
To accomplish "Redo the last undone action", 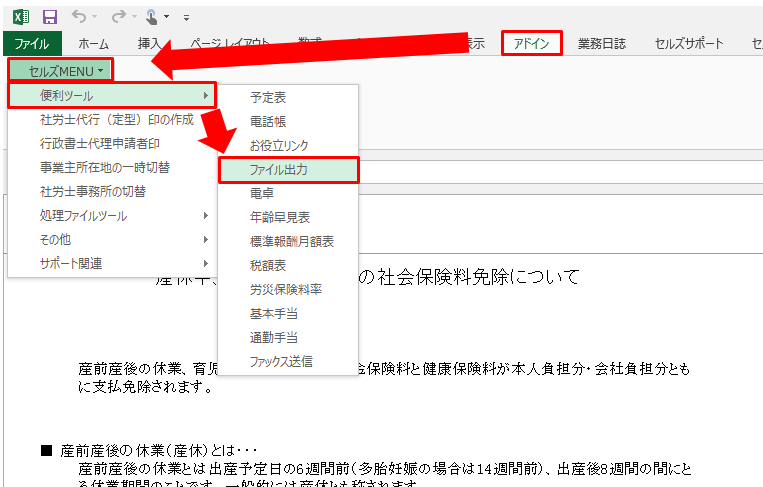I will 118,16.
